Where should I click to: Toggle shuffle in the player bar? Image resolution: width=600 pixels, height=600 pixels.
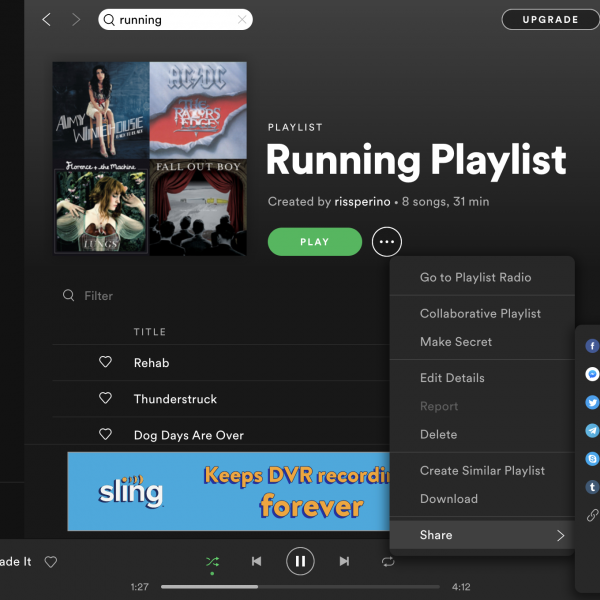pyautogui.click(x=212, y=561)
